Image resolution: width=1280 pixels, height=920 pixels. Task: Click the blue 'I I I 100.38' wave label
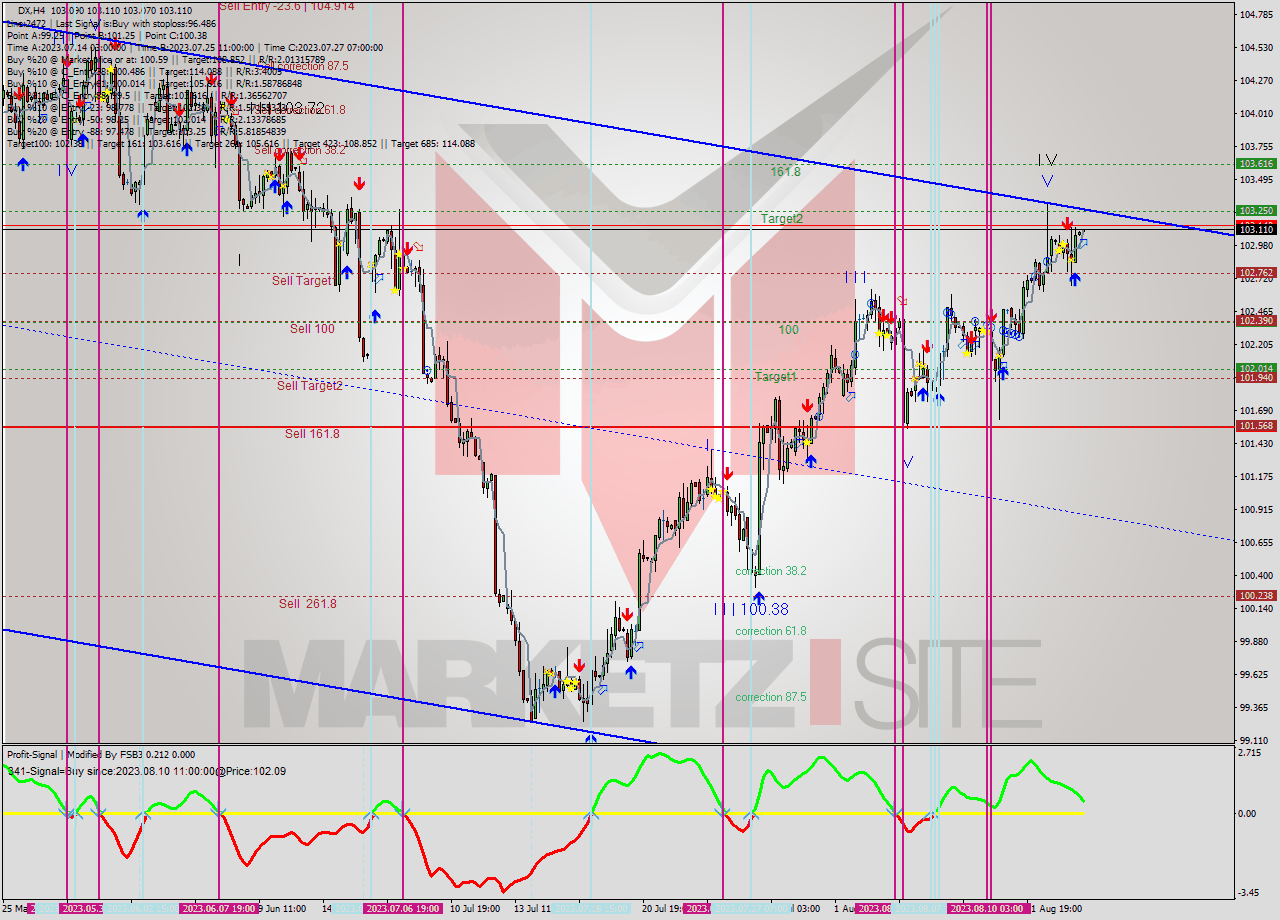(x=751, y=609)
